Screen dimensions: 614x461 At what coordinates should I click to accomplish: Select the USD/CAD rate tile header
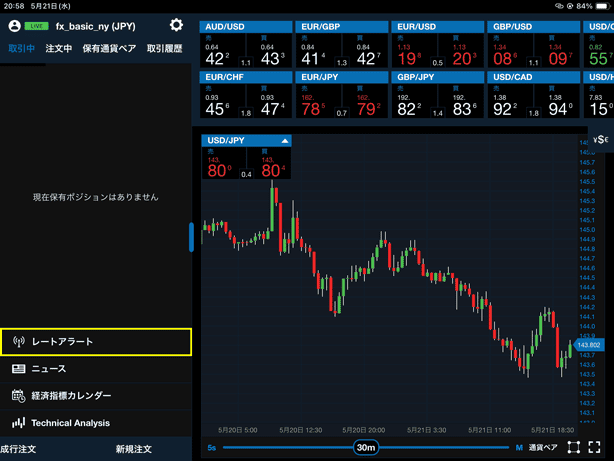point(534,77)
